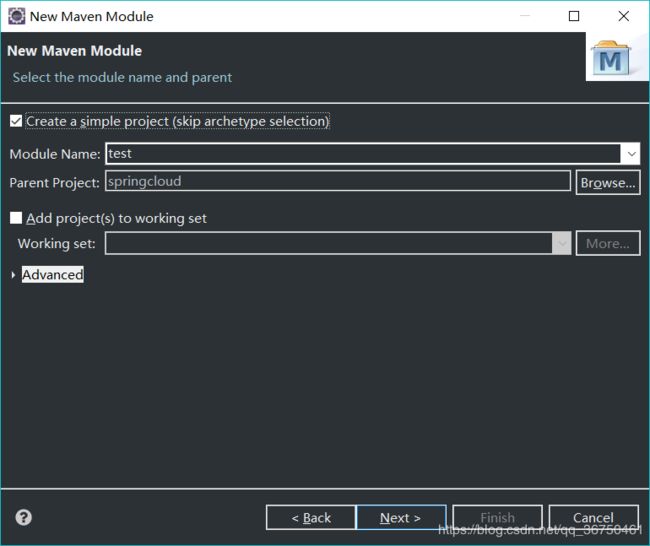Click the Module Name text field
This screenshot has width=650, height=546.
pyautogui.click(x=362, y=154)
